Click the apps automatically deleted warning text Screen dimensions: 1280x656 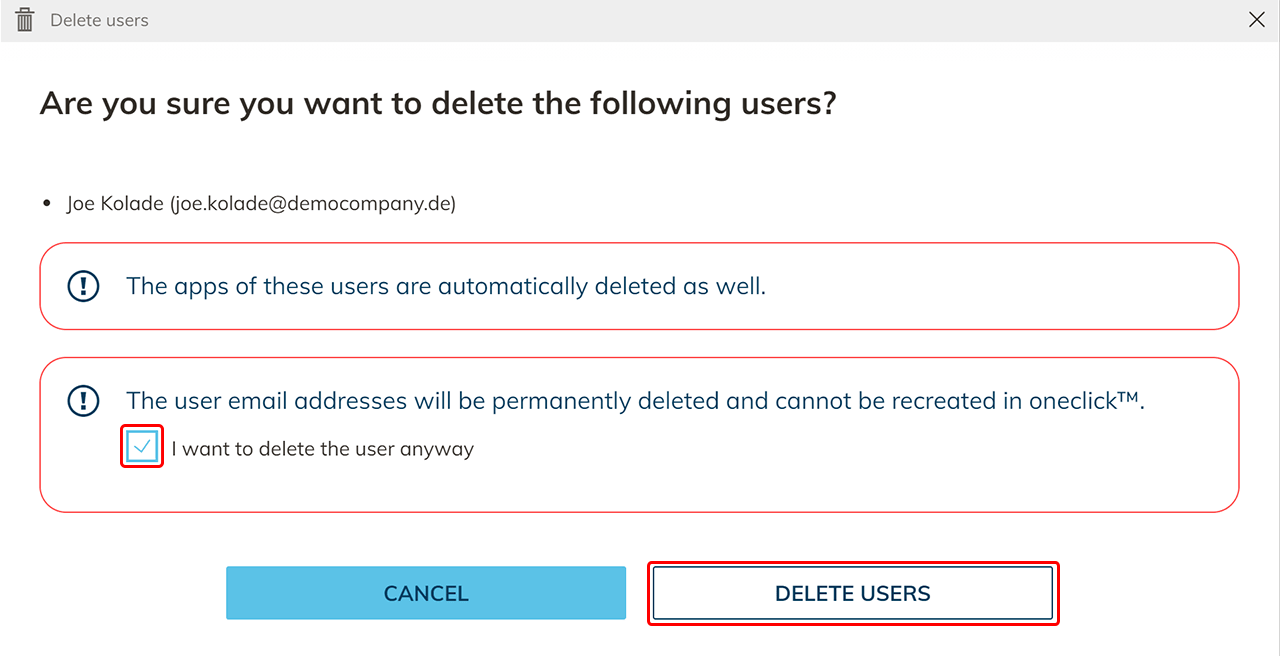tap(445, 286)
